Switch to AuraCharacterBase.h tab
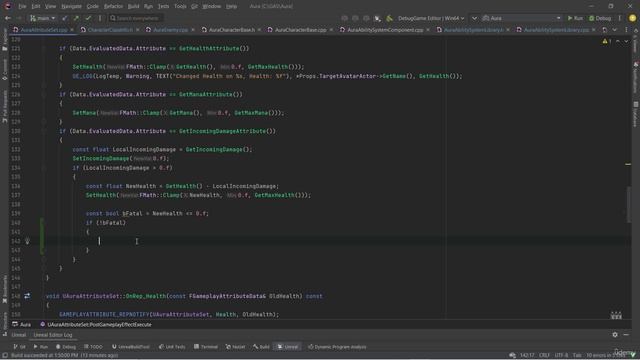Image resolution: width=640 pixels, height=360 pixels. pyautogui.click(x=231, y=30)
